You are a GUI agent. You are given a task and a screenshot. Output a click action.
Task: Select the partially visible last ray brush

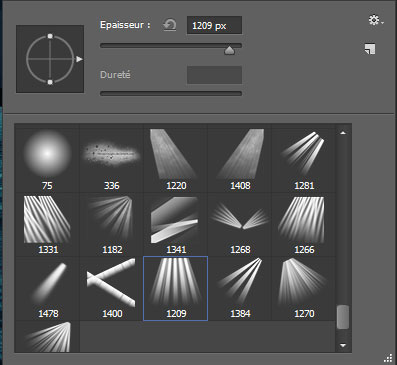point(47,336)
